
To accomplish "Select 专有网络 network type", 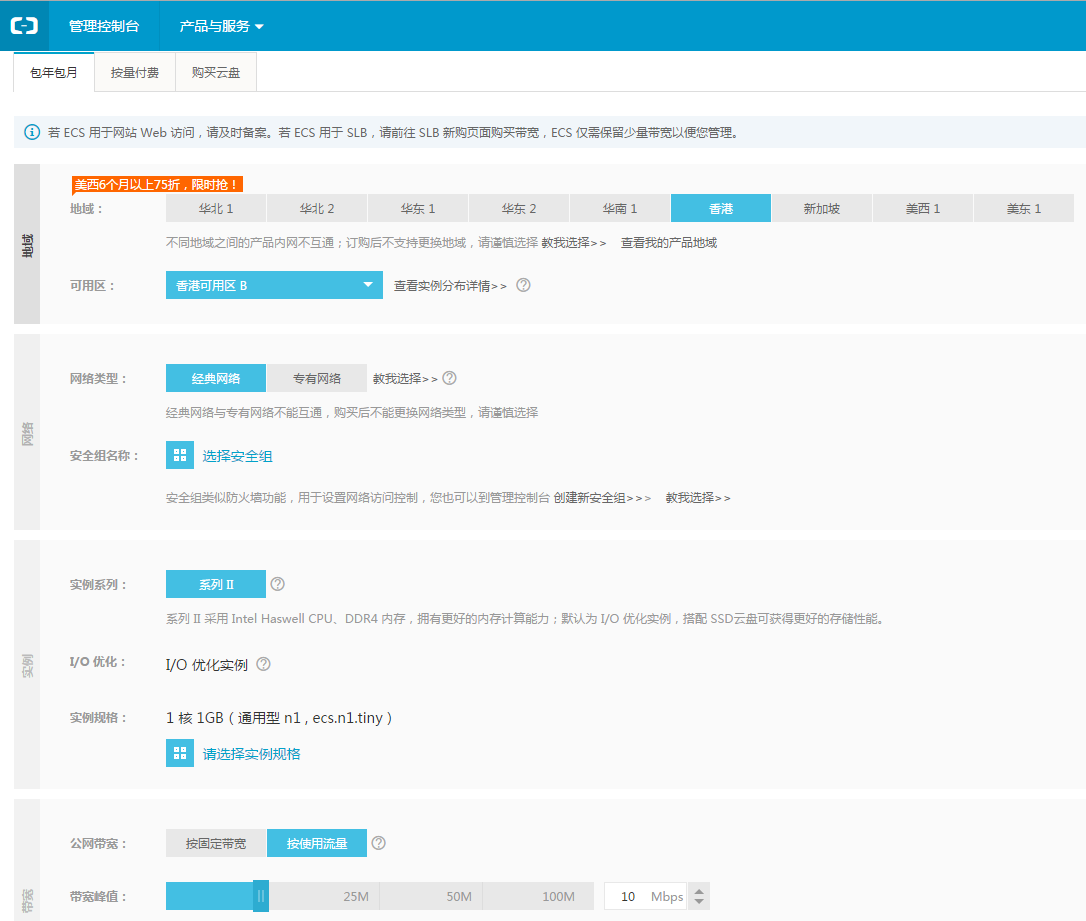I will [316, 378].
